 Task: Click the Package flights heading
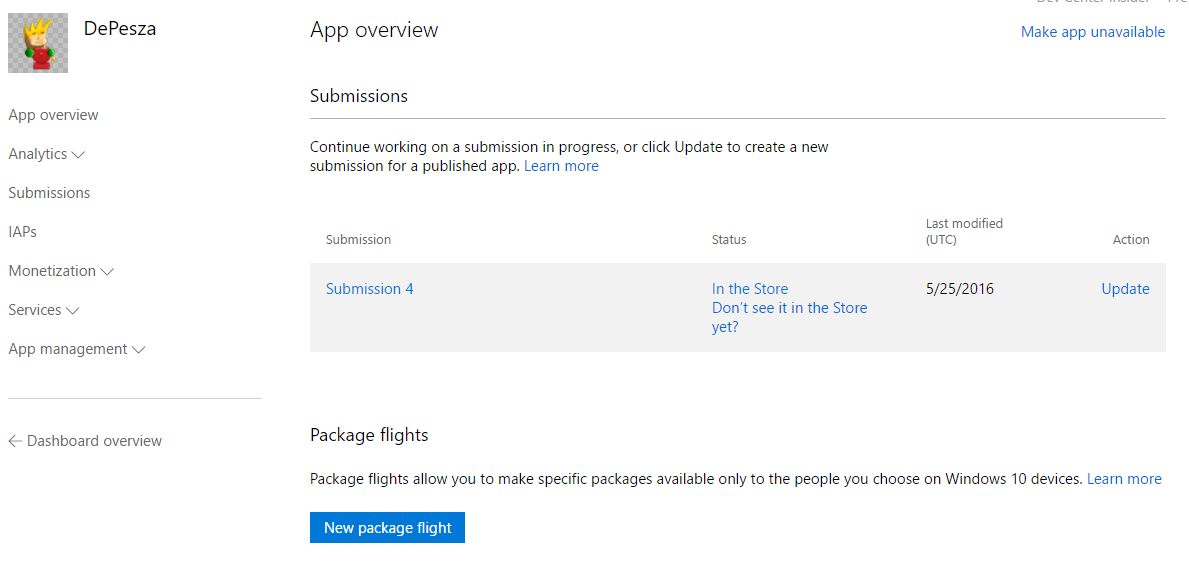[x=369, y=435]
